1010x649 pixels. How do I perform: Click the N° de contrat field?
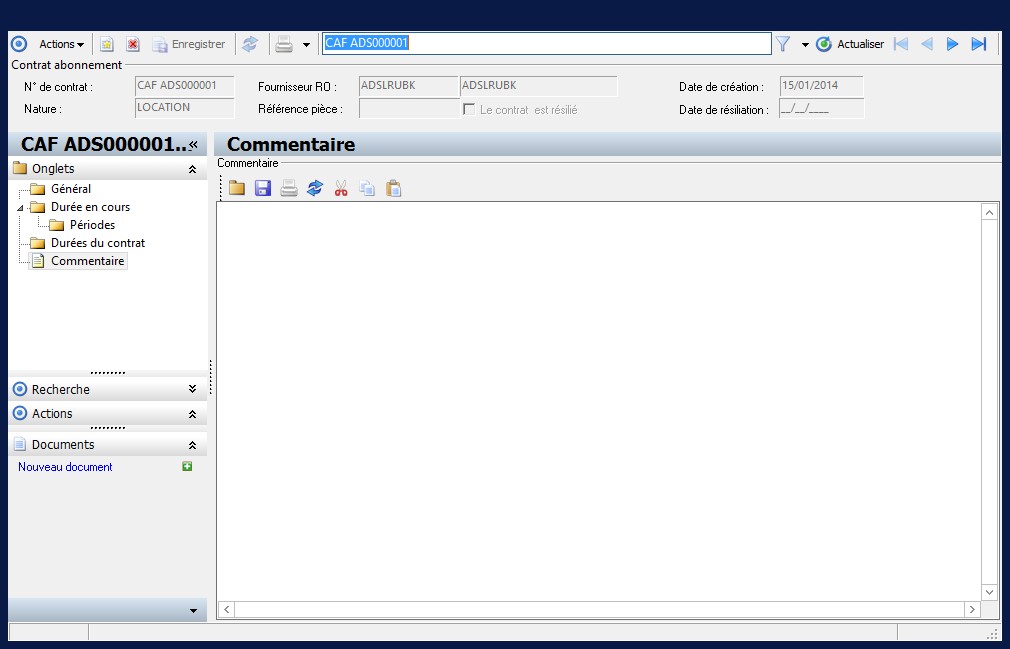pyautogui.click(x=185, y=86)
